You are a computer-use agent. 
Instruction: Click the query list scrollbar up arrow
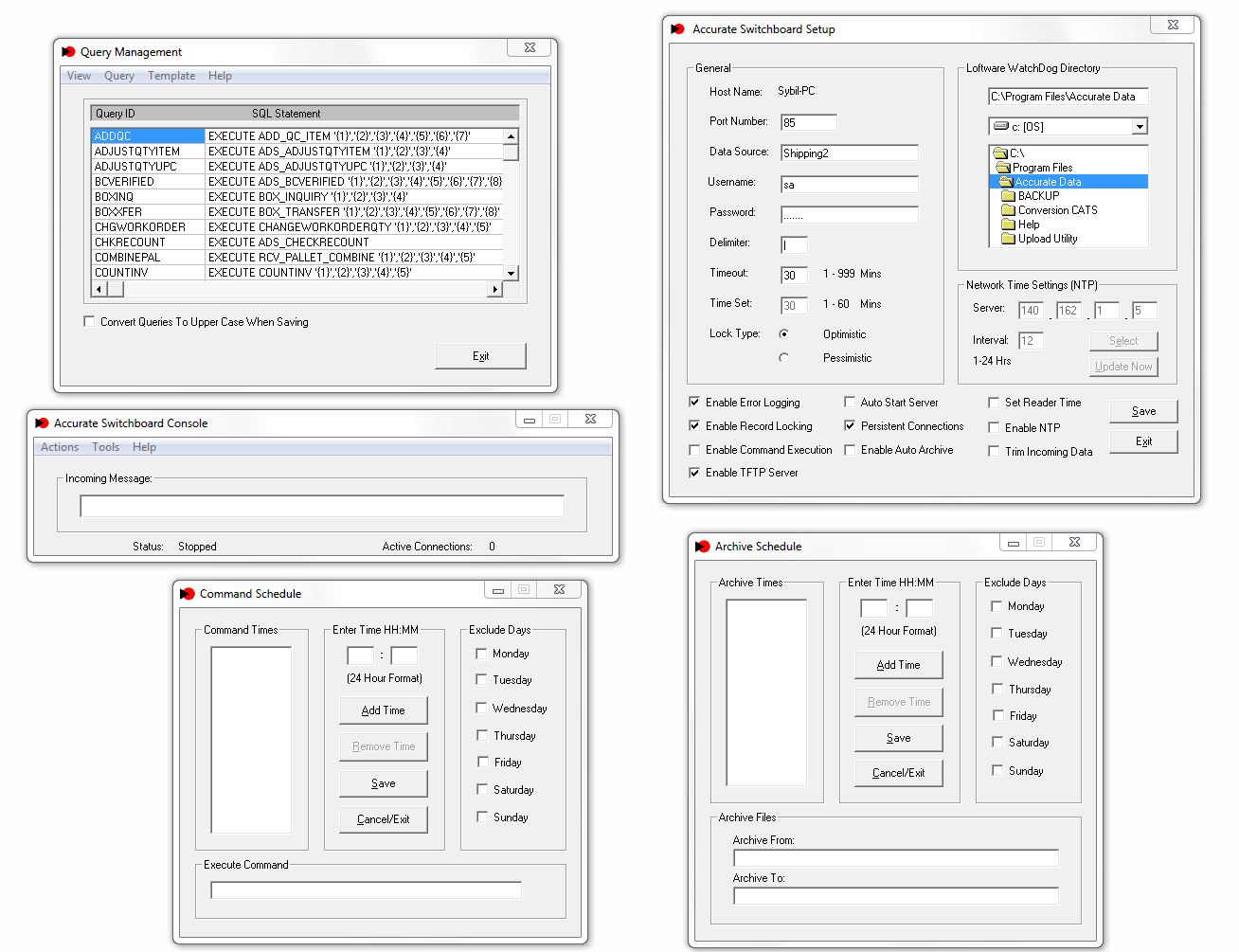511,136
